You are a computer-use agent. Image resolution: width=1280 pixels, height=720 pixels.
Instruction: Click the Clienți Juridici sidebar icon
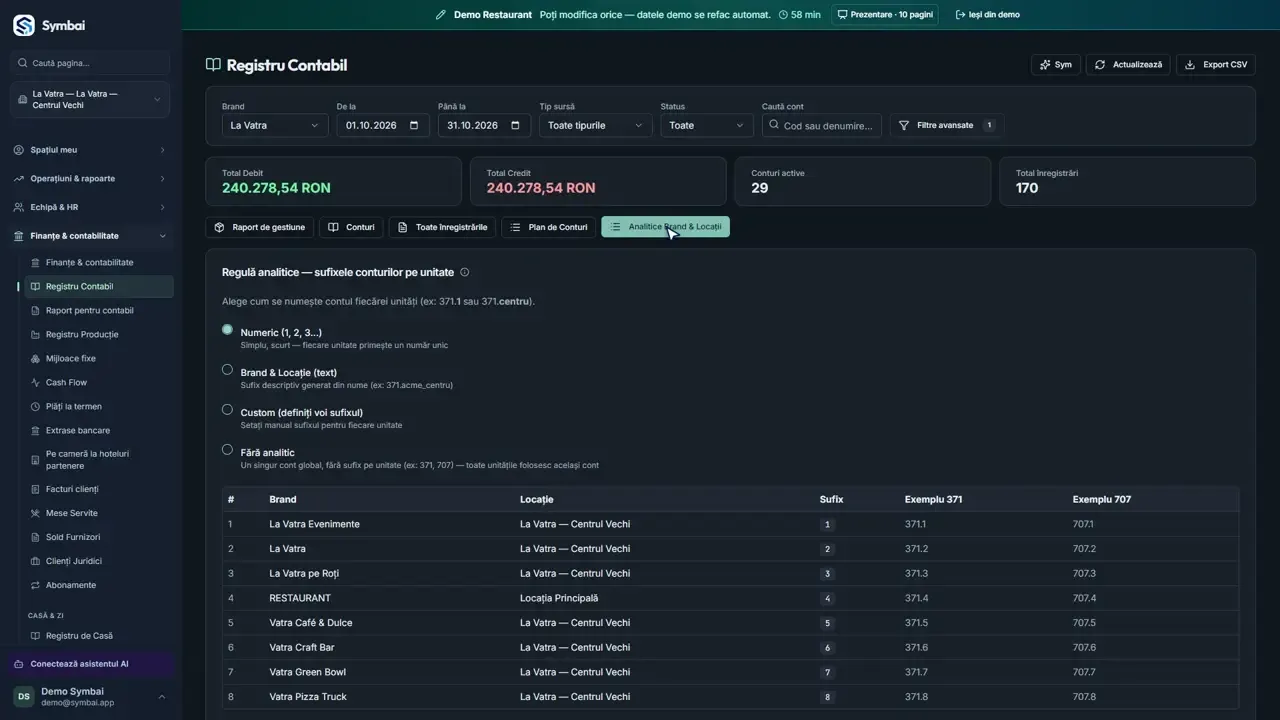(36, 562)
